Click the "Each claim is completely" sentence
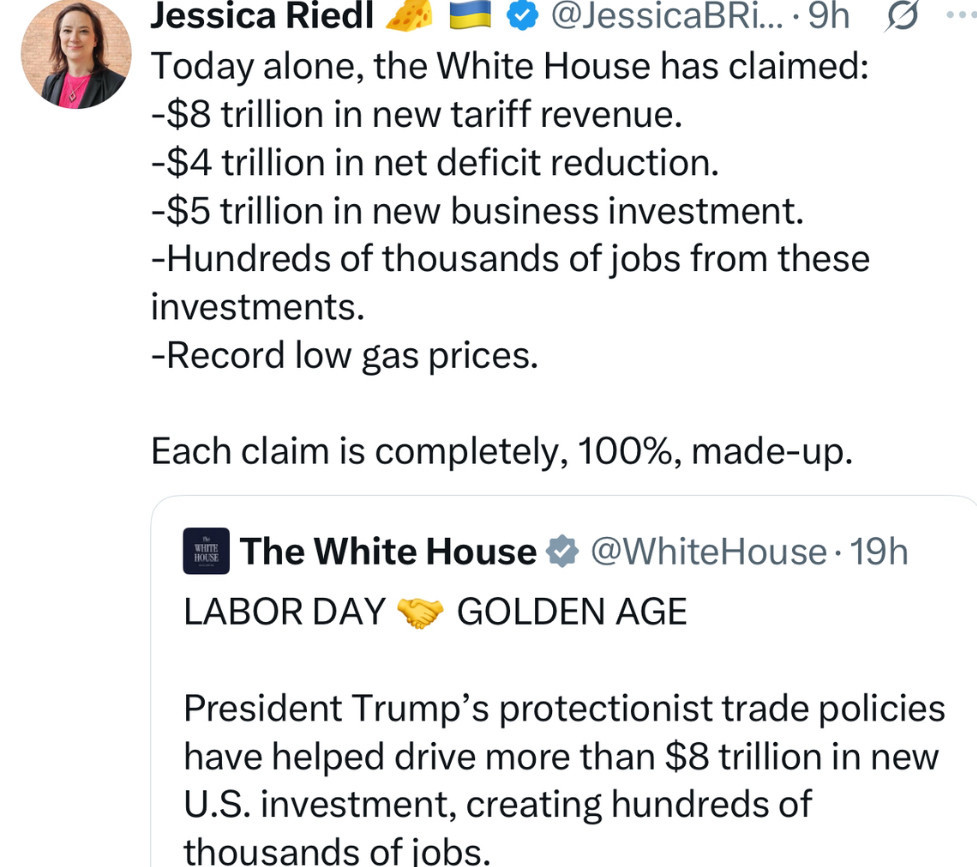977x867 pixels. [502, 451]
